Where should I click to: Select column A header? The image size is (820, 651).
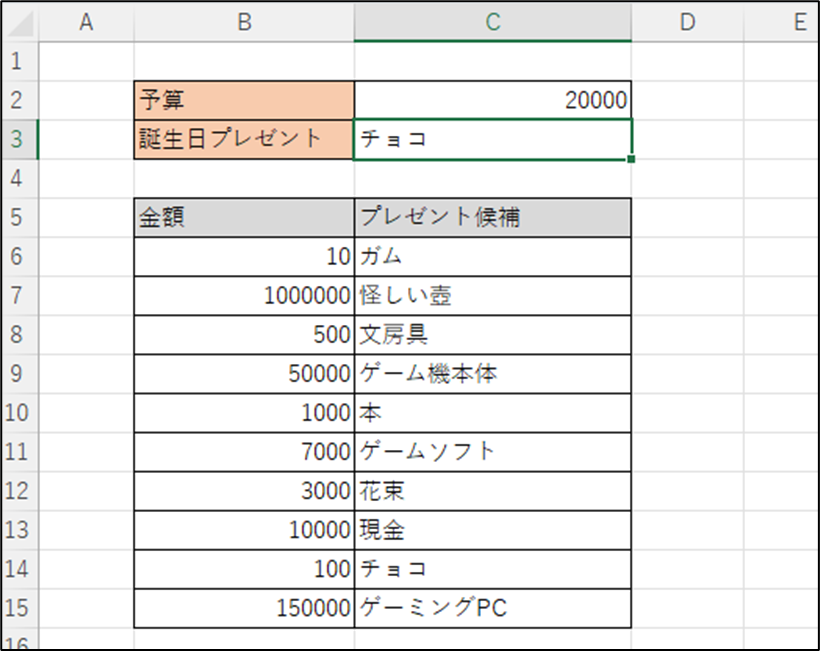86,22
